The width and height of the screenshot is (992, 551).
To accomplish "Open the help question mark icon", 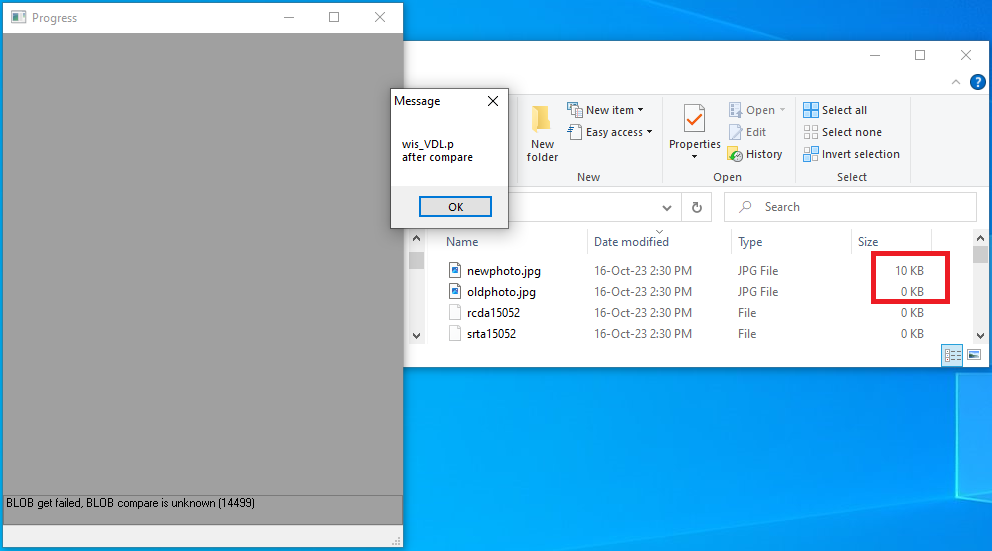I will pos(977,82).
